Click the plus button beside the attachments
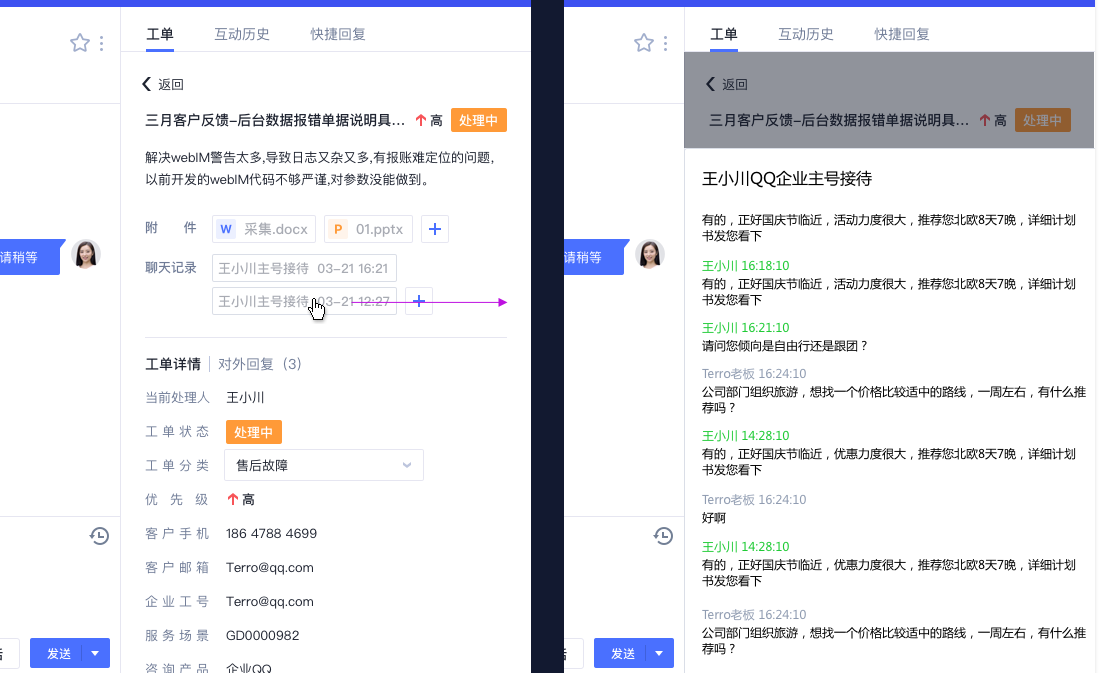The height and width of the screenshot is (673, 1104). pos(434,229)
